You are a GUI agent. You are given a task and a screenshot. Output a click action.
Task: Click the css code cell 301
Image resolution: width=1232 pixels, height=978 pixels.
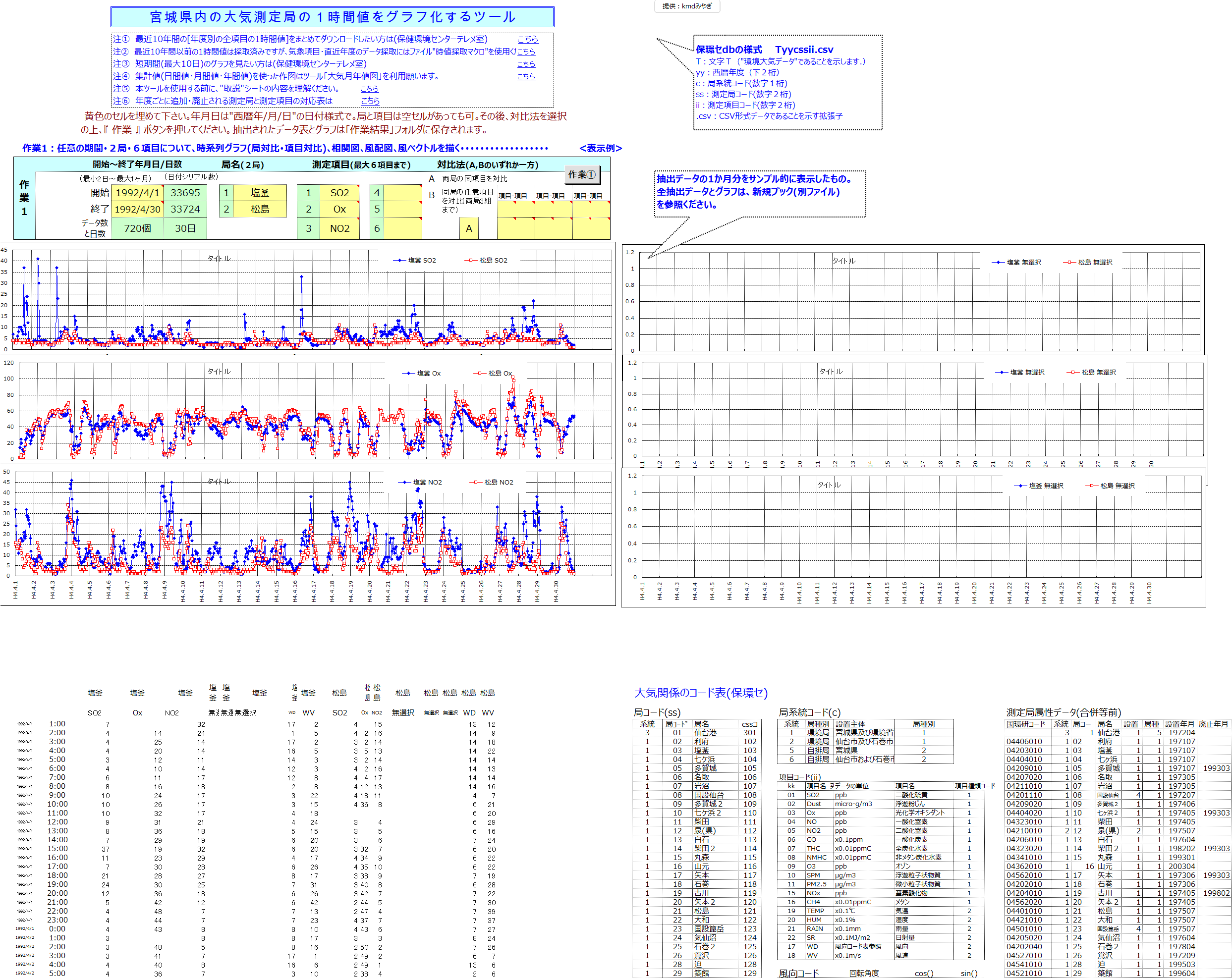750,733
